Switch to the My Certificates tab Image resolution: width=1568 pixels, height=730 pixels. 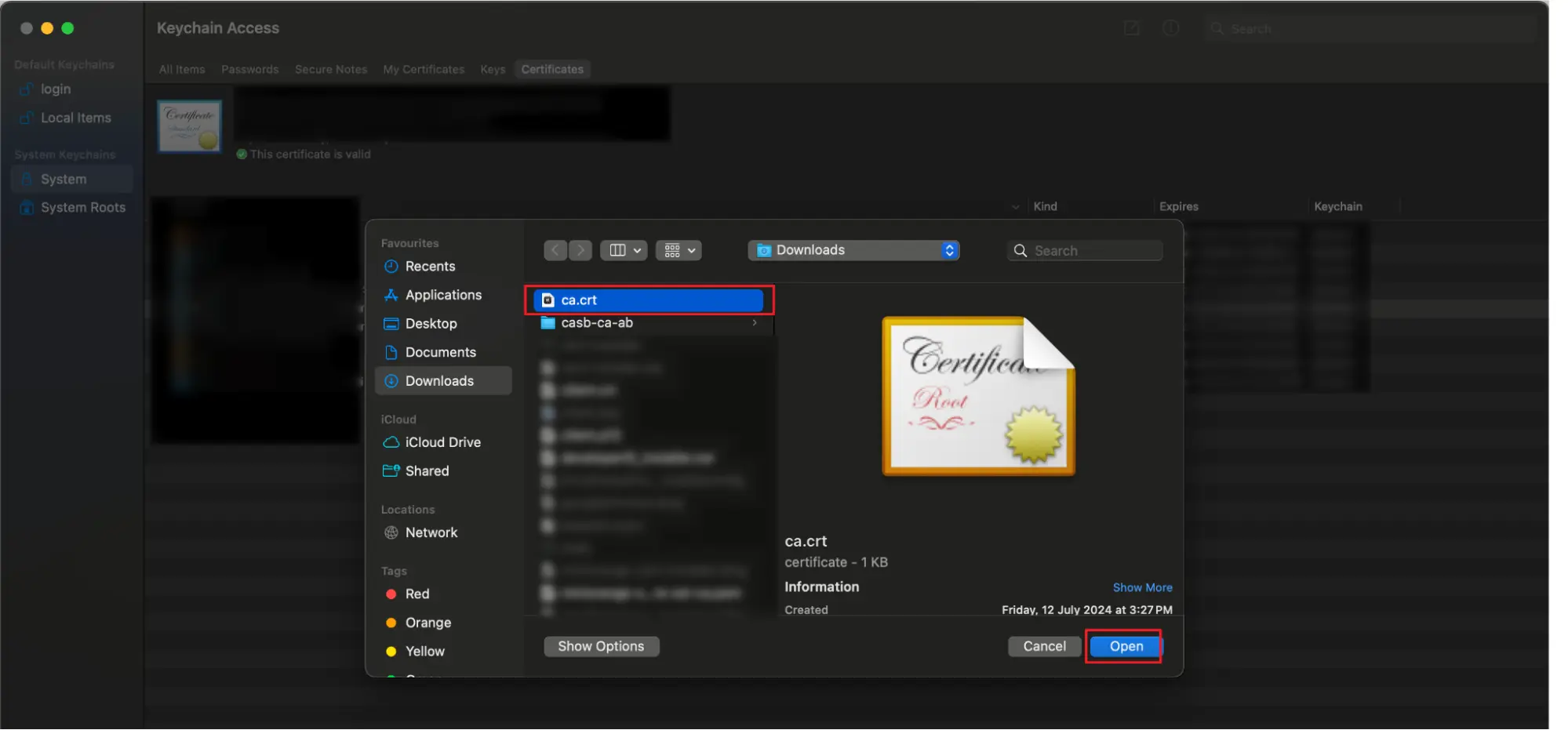pyautogui.click(x=423, y=69)
